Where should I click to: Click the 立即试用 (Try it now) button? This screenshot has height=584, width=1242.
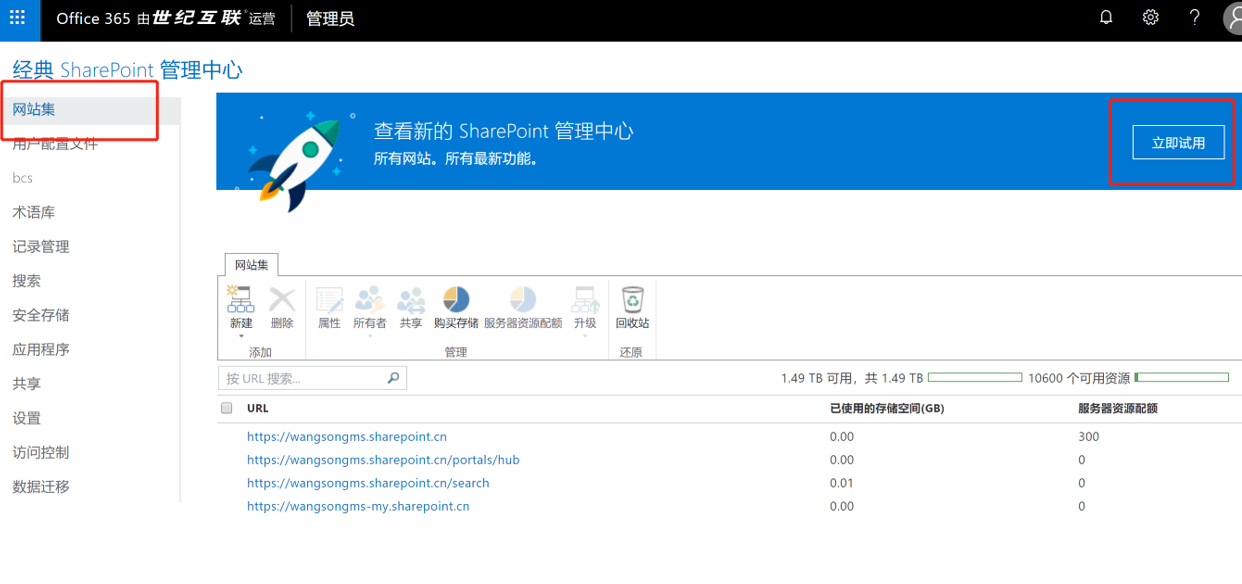(x=1178, y=142)
